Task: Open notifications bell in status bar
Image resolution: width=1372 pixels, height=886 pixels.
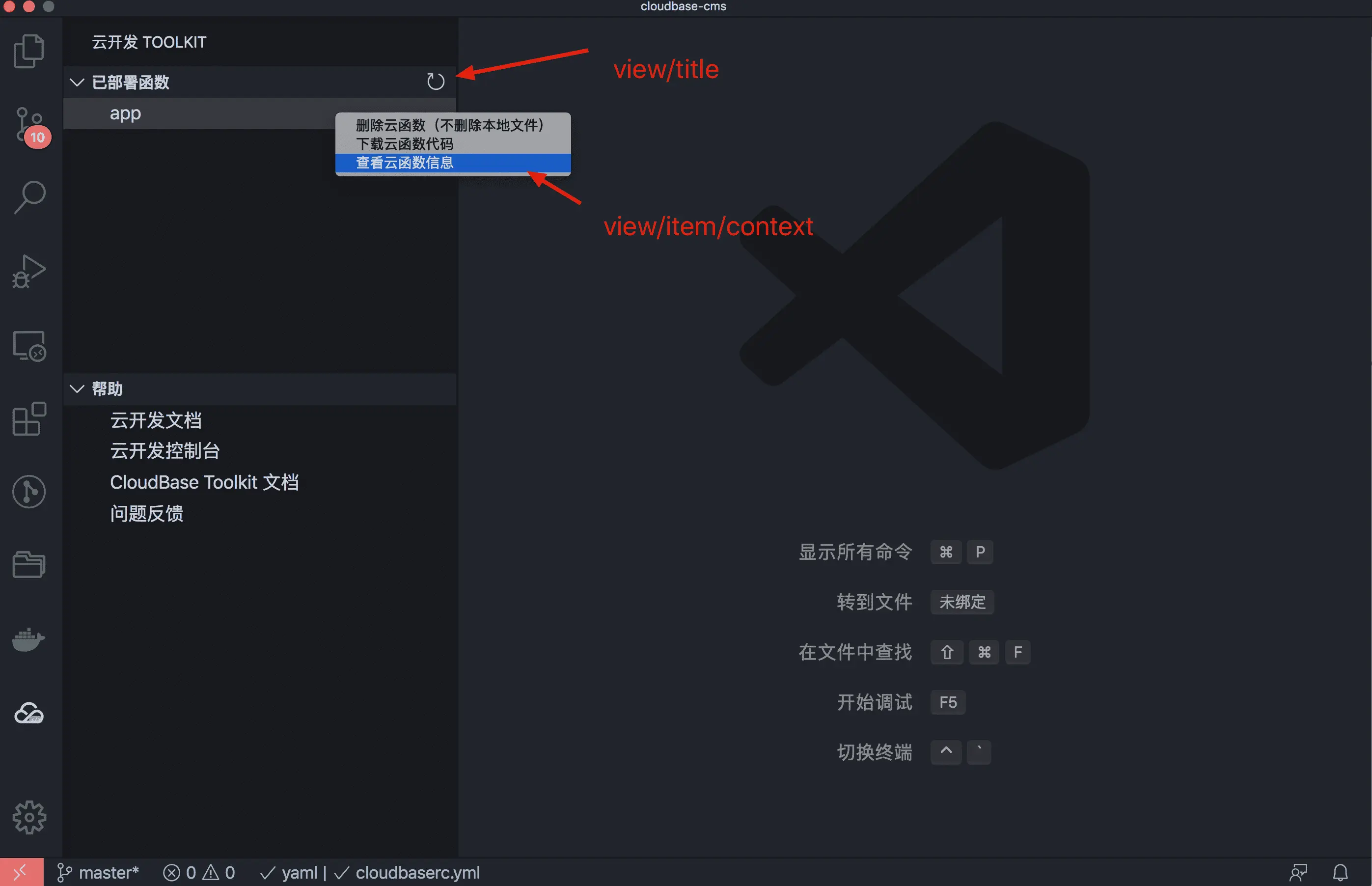Action: pyautogui.click(x=1341, y=873)
